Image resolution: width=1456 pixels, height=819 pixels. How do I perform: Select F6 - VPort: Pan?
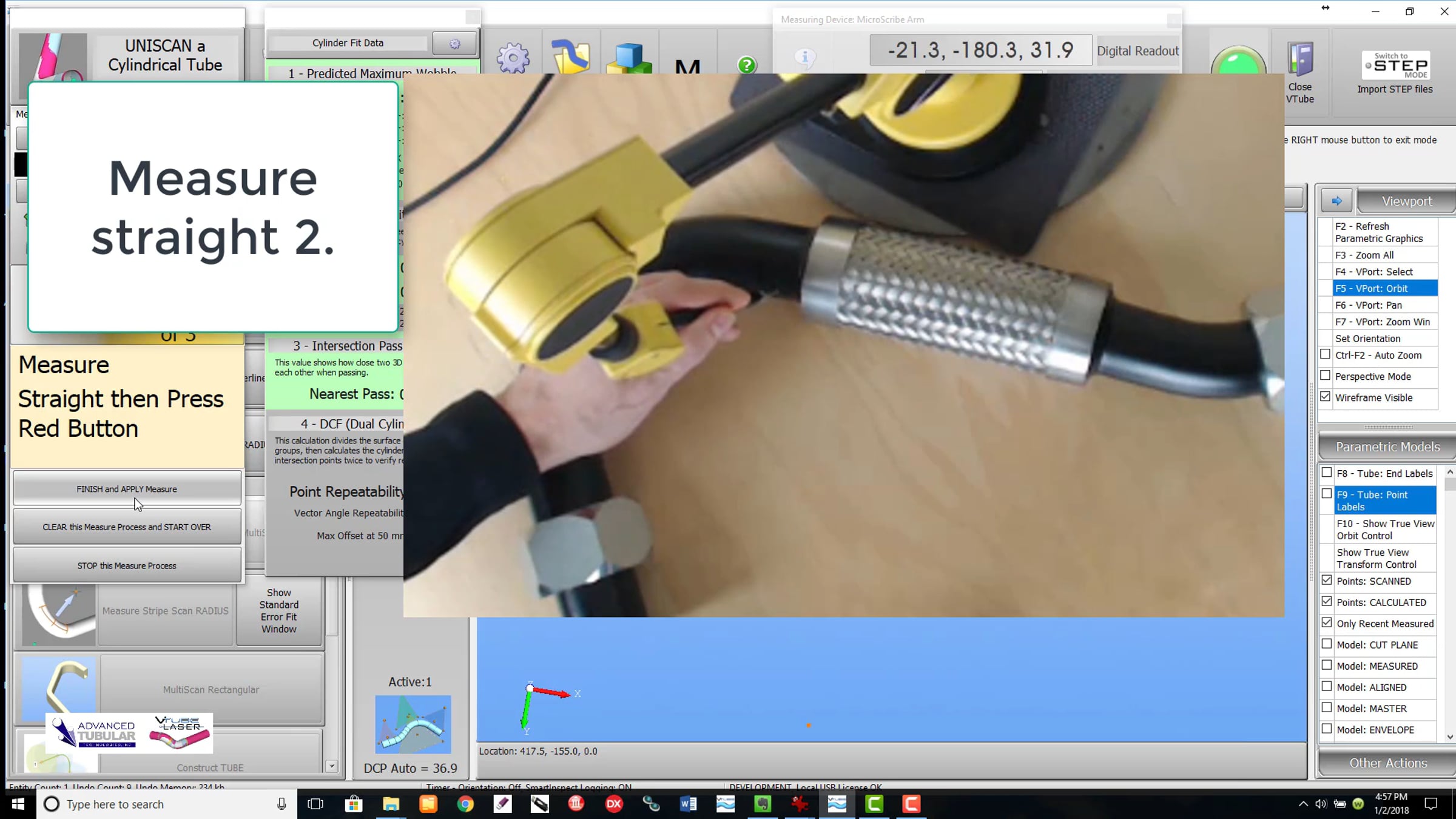click(x=1385, y=305)
